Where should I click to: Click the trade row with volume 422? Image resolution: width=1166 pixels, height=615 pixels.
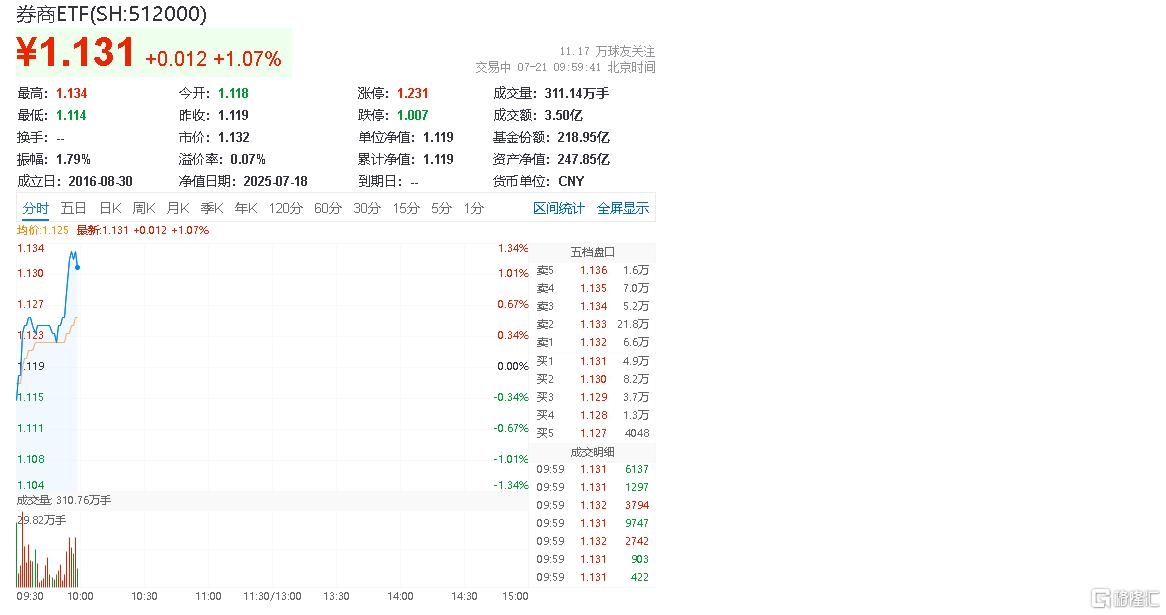click(x=593, y=577)
